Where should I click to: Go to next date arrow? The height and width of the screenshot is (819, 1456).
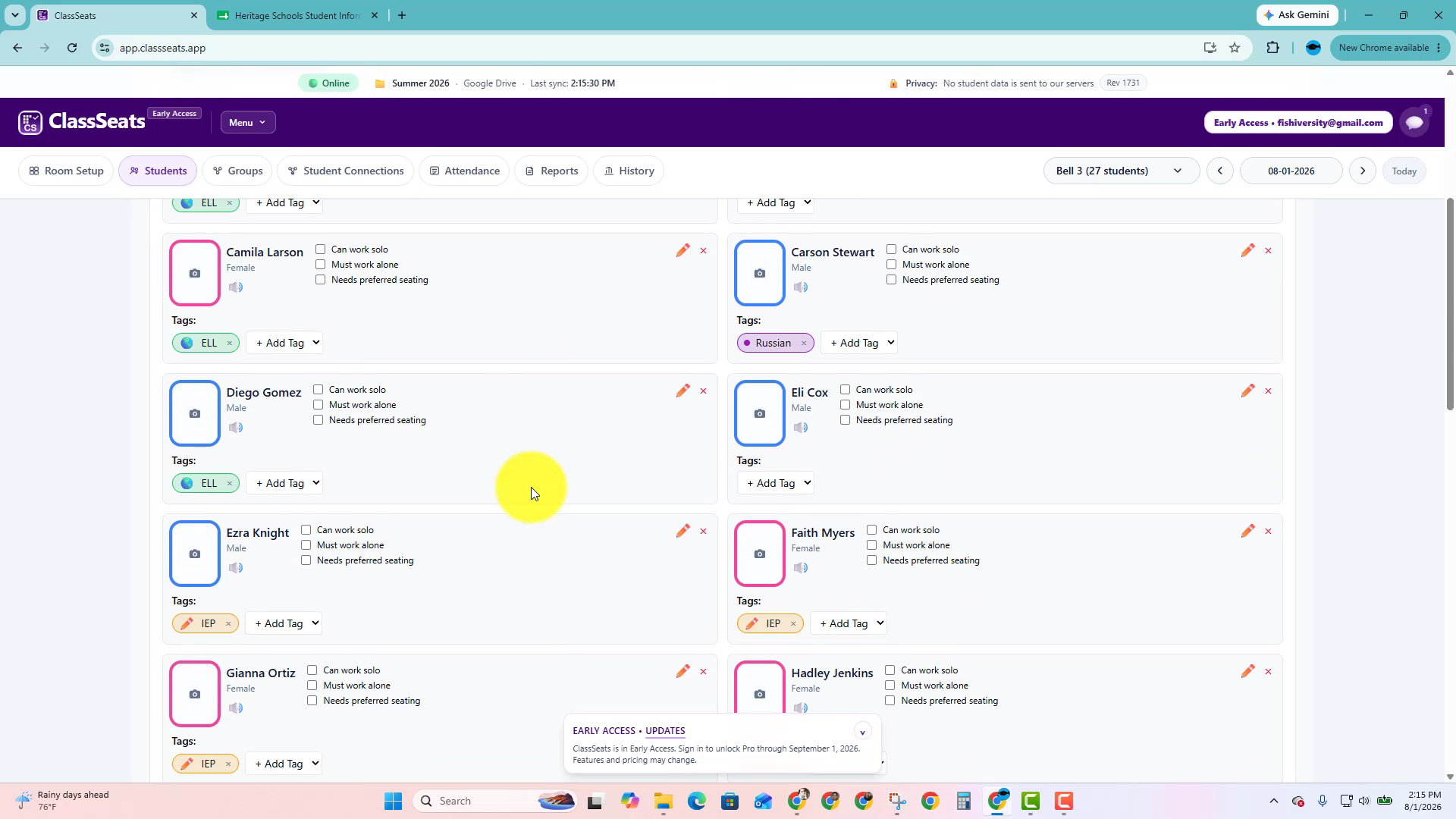tap(1363, 171)
